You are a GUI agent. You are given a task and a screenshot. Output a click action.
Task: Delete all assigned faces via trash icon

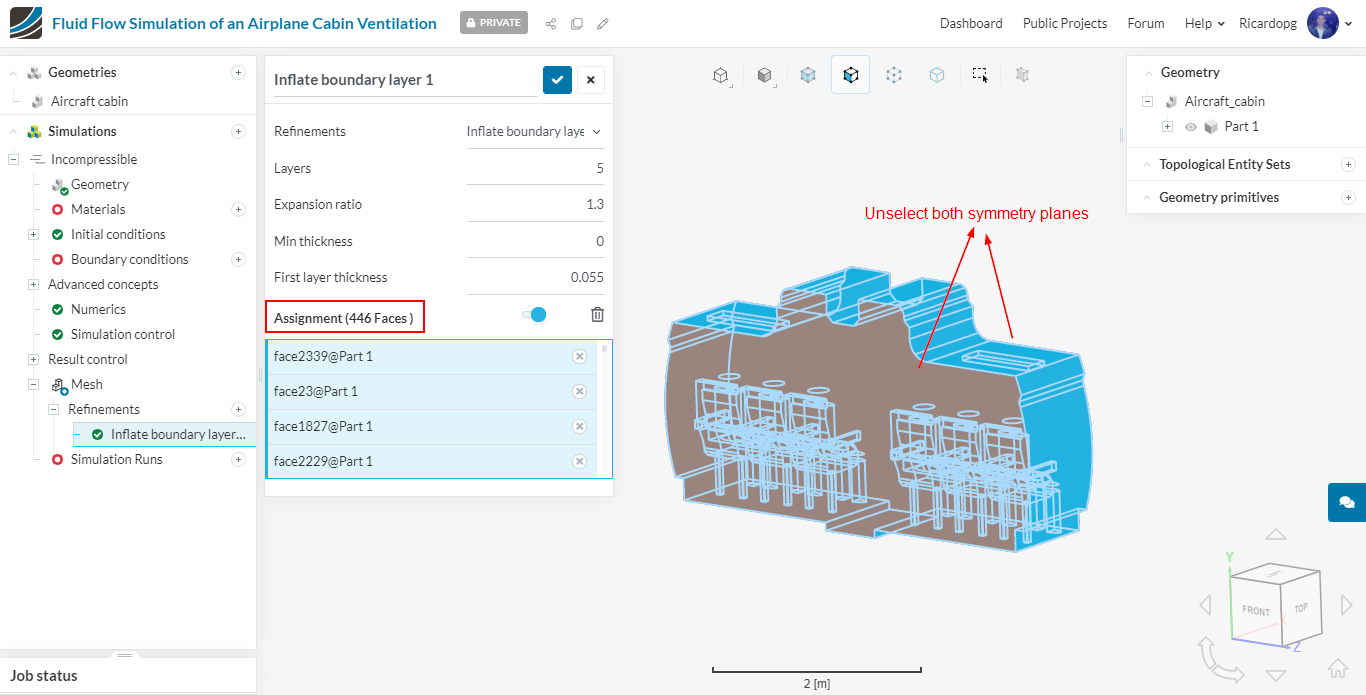point(597,315)
